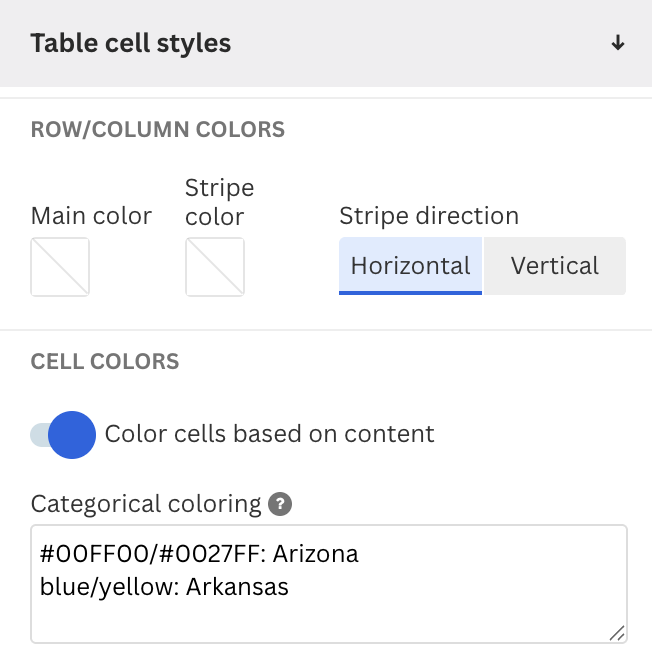Disable Color cells based on content switch
Image resolution: width=652 pixels, height=660 pixels.
point(63,435)
